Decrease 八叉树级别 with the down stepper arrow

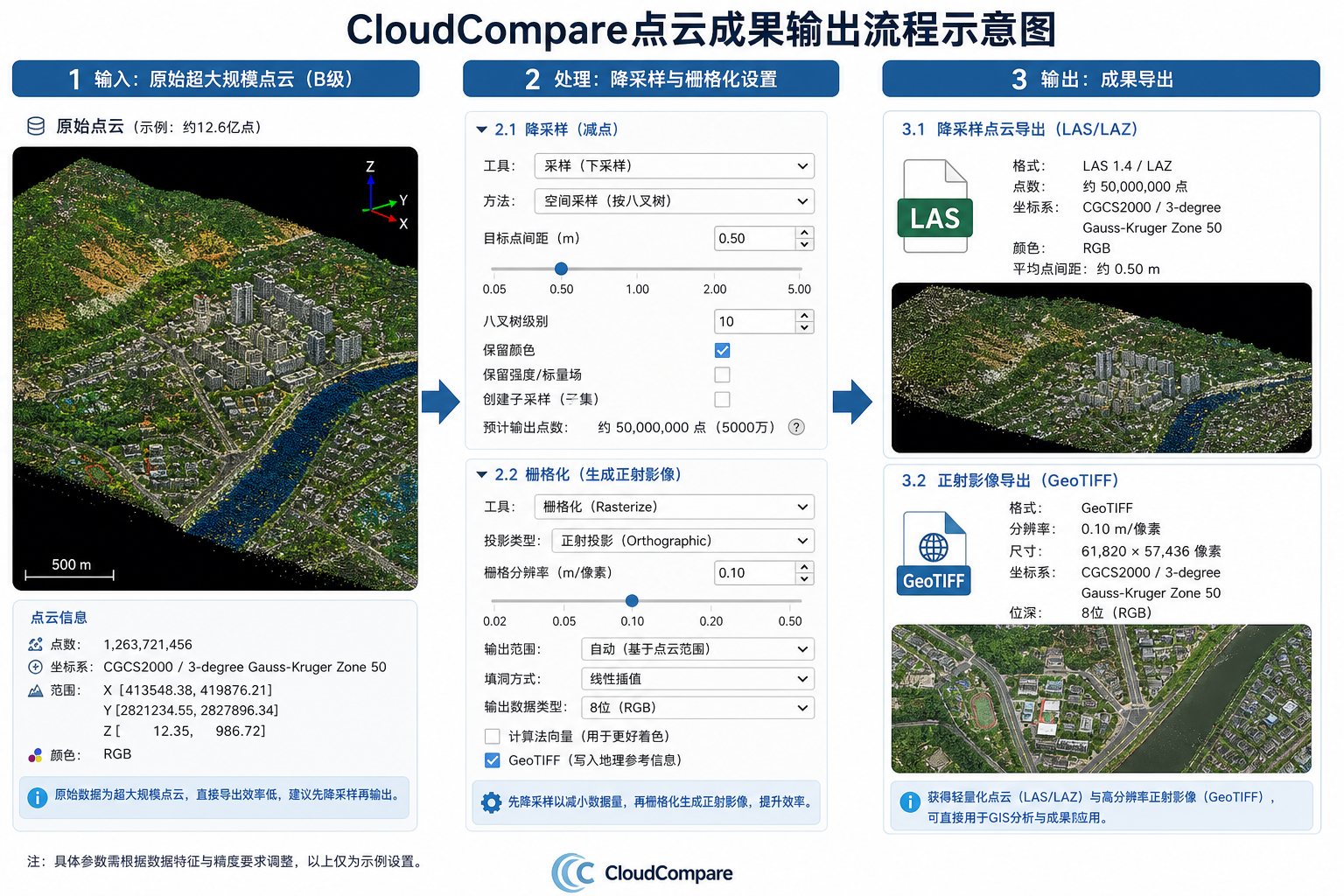tap(805, 328)
